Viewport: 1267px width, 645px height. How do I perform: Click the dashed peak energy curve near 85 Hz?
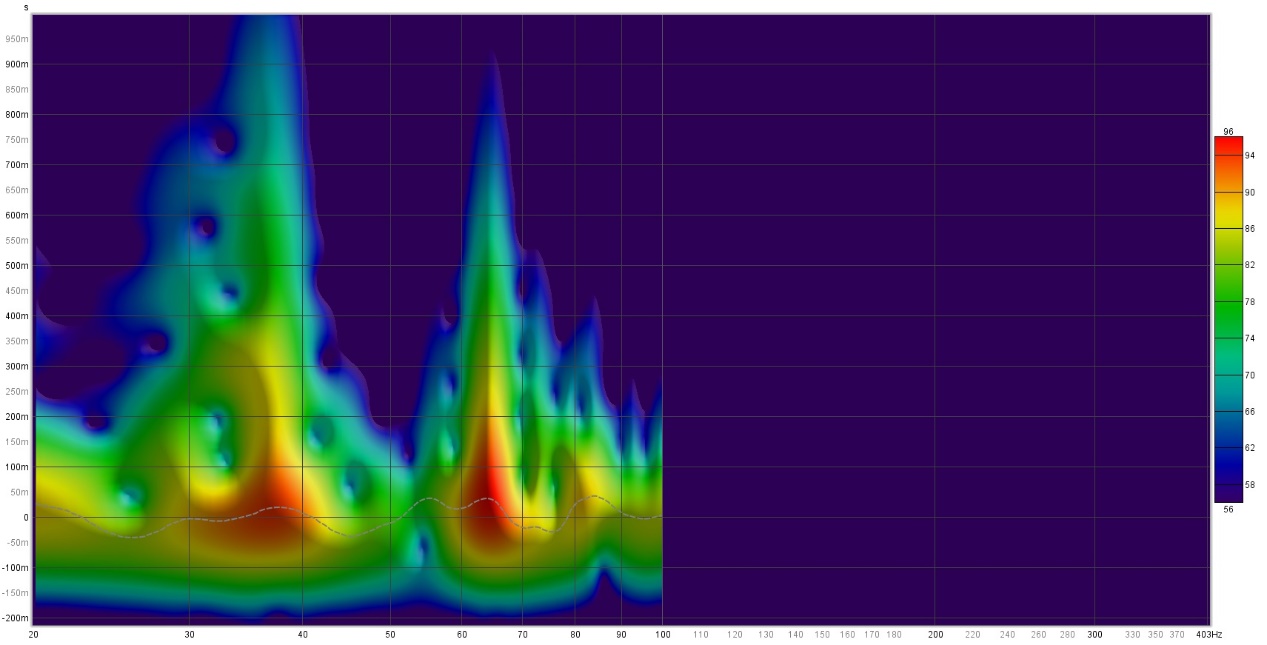click(595, 496)
